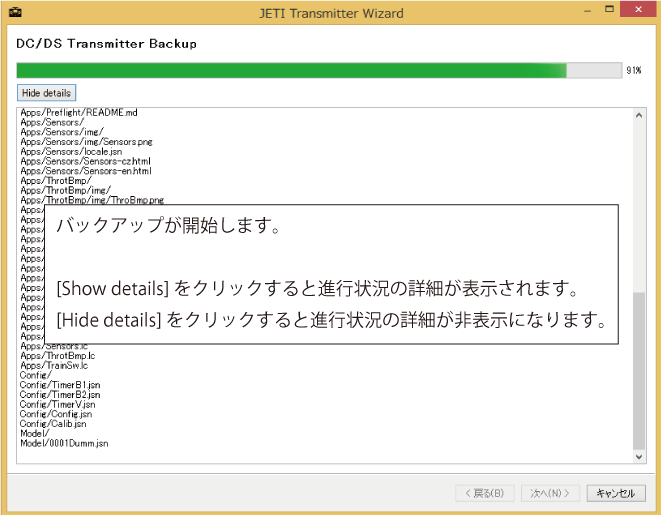
Task: Minimize the JETI Transmitter Wizard window
Action: coord(587,10)
